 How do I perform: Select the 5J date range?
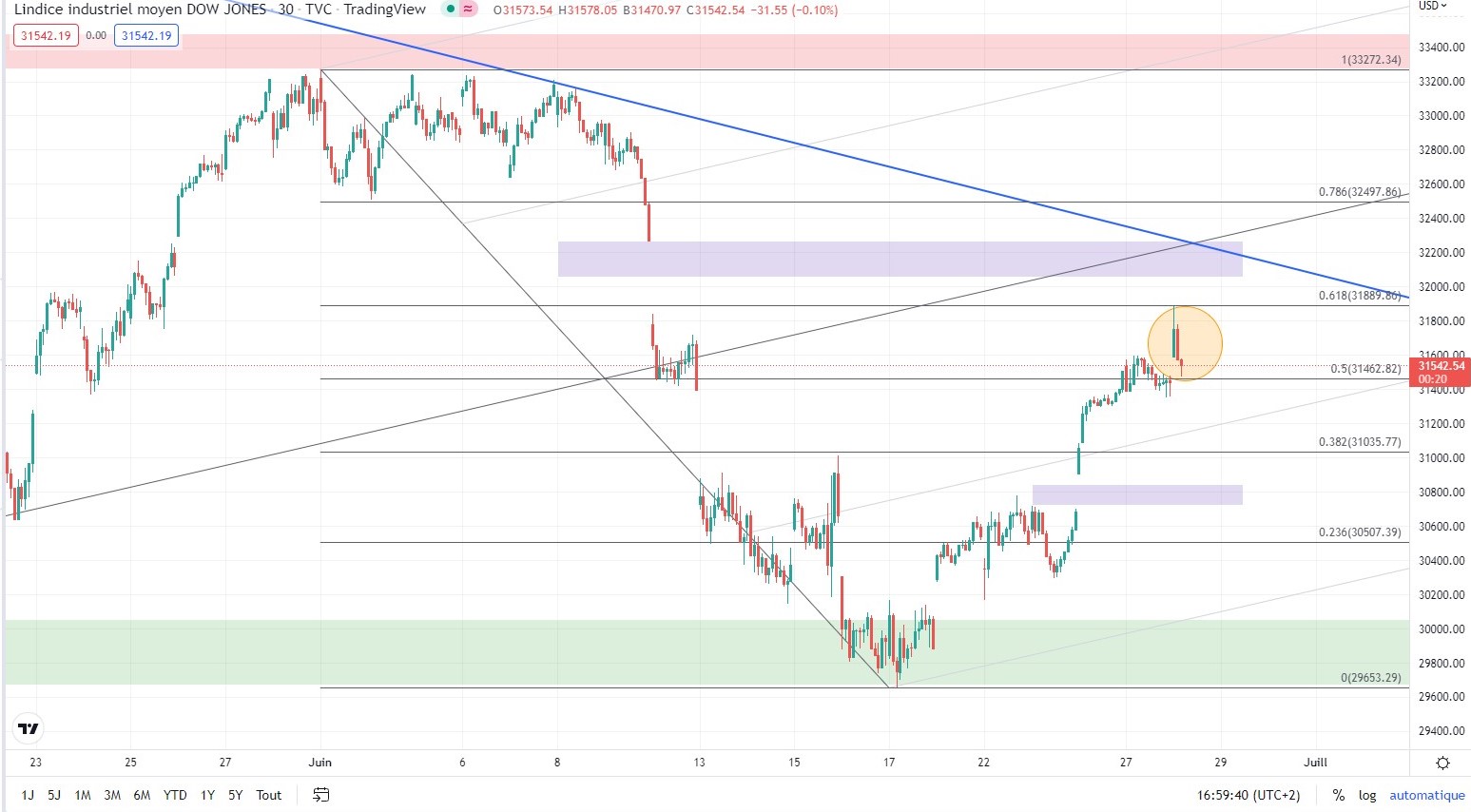click(x=54, y=795)
